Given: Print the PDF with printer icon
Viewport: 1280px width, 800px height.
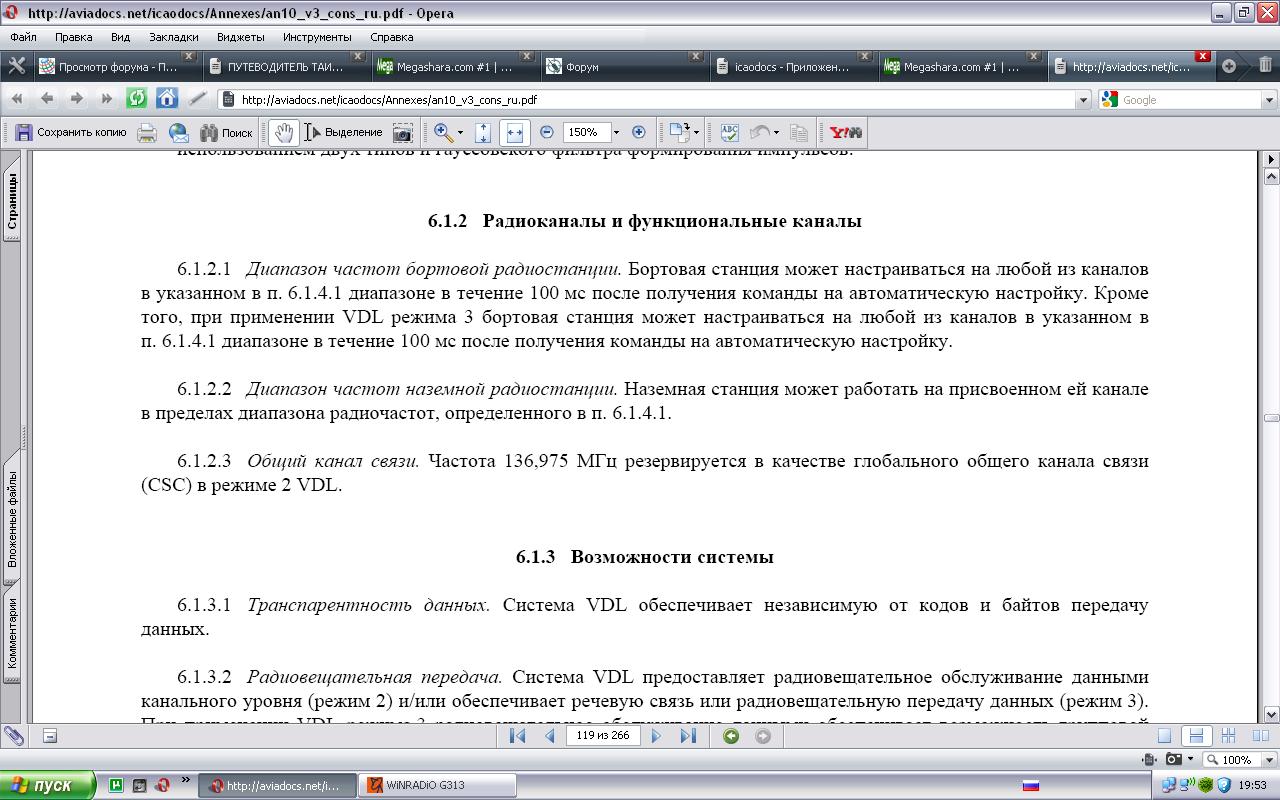Looking at the screenshot, I should coord(147,132).
